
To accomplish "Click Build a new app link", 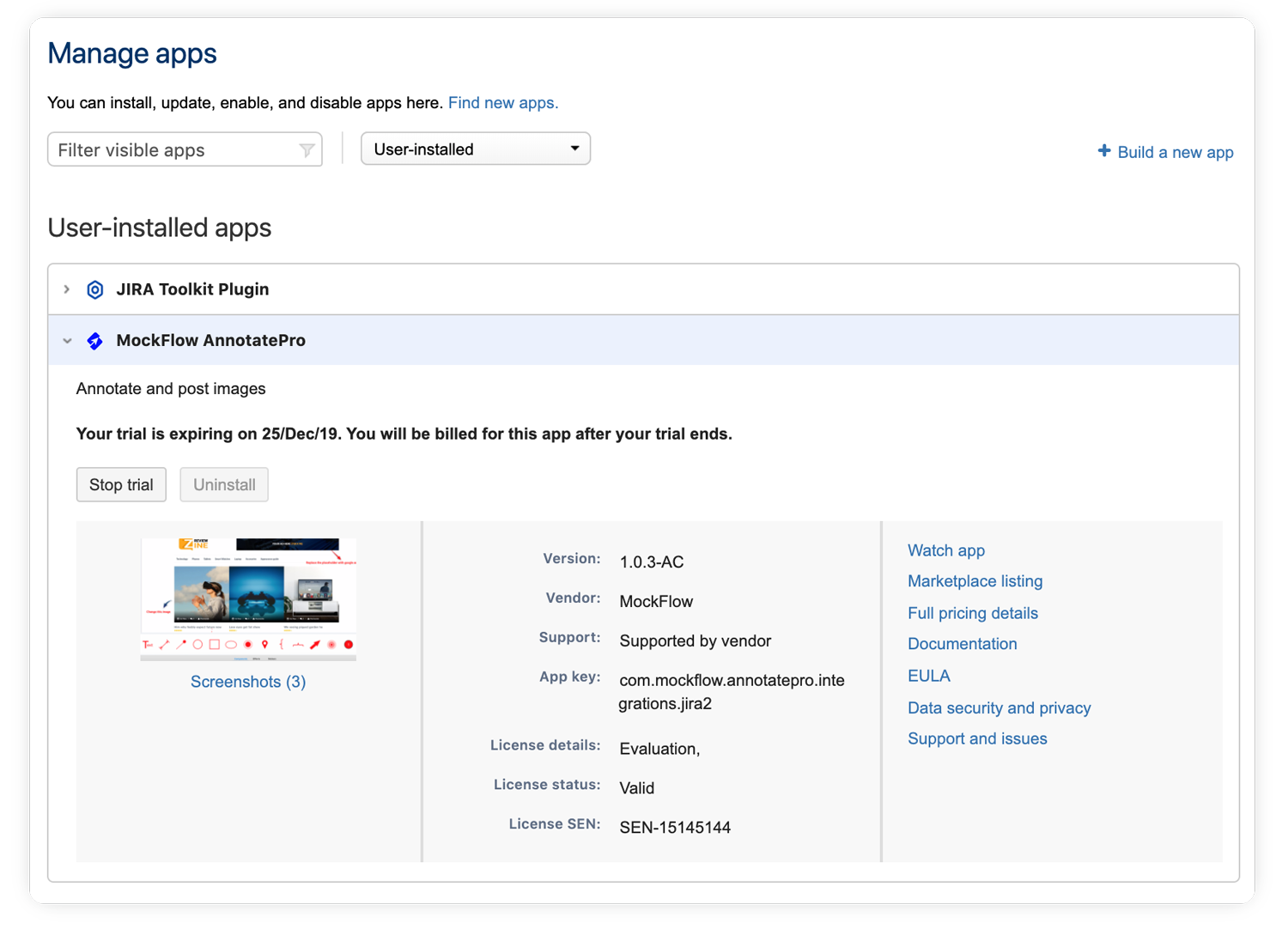I will coord(1176,152).
